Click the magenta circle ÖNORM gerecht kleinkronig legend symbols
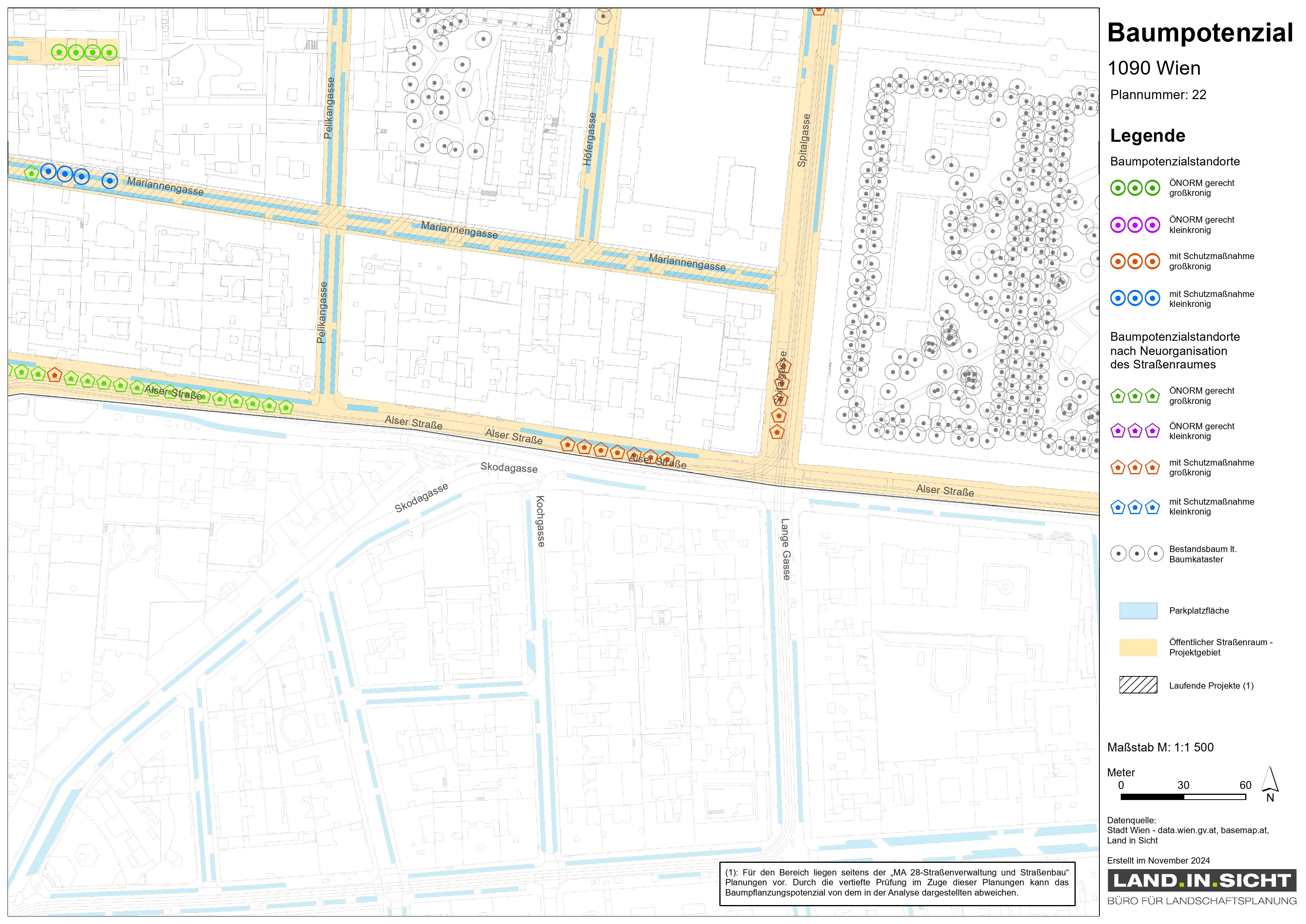This screenshot has height=924, width=1306. [1135, 225]
